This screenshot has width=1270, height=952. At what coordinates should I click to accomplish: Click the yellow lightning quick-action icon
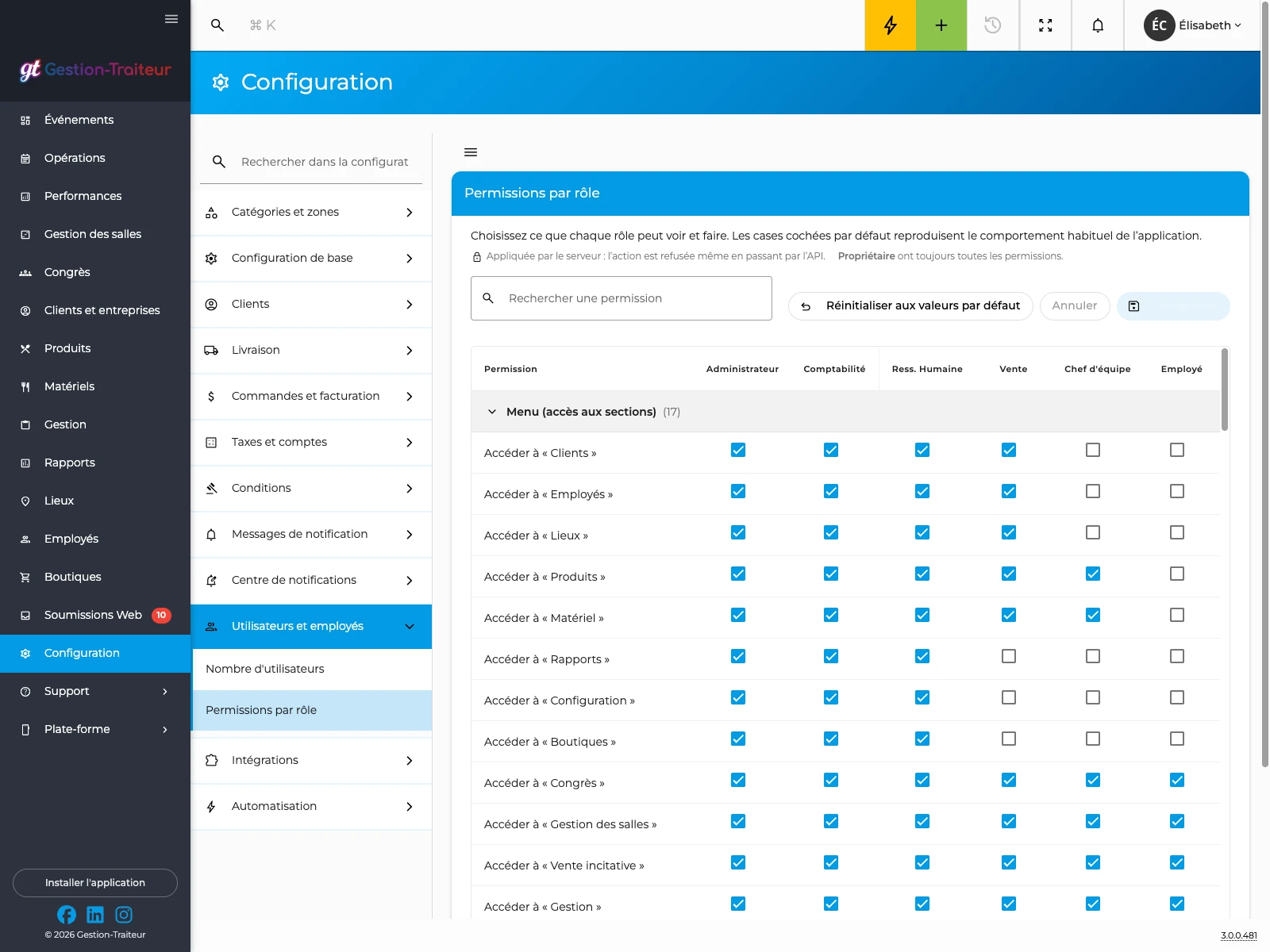coord(890,25)
